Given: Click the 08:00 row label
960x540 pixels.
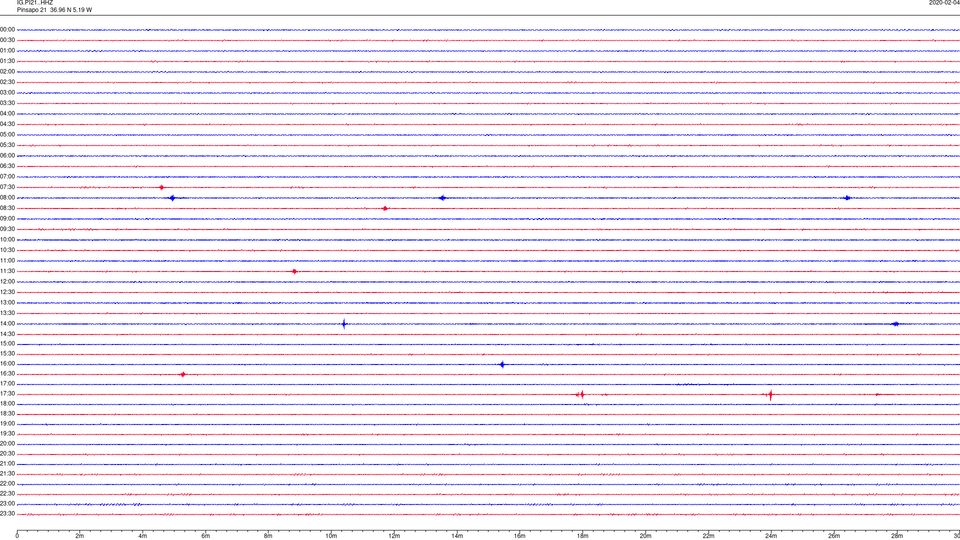Looking at the screenshot, I should (7, 198).
